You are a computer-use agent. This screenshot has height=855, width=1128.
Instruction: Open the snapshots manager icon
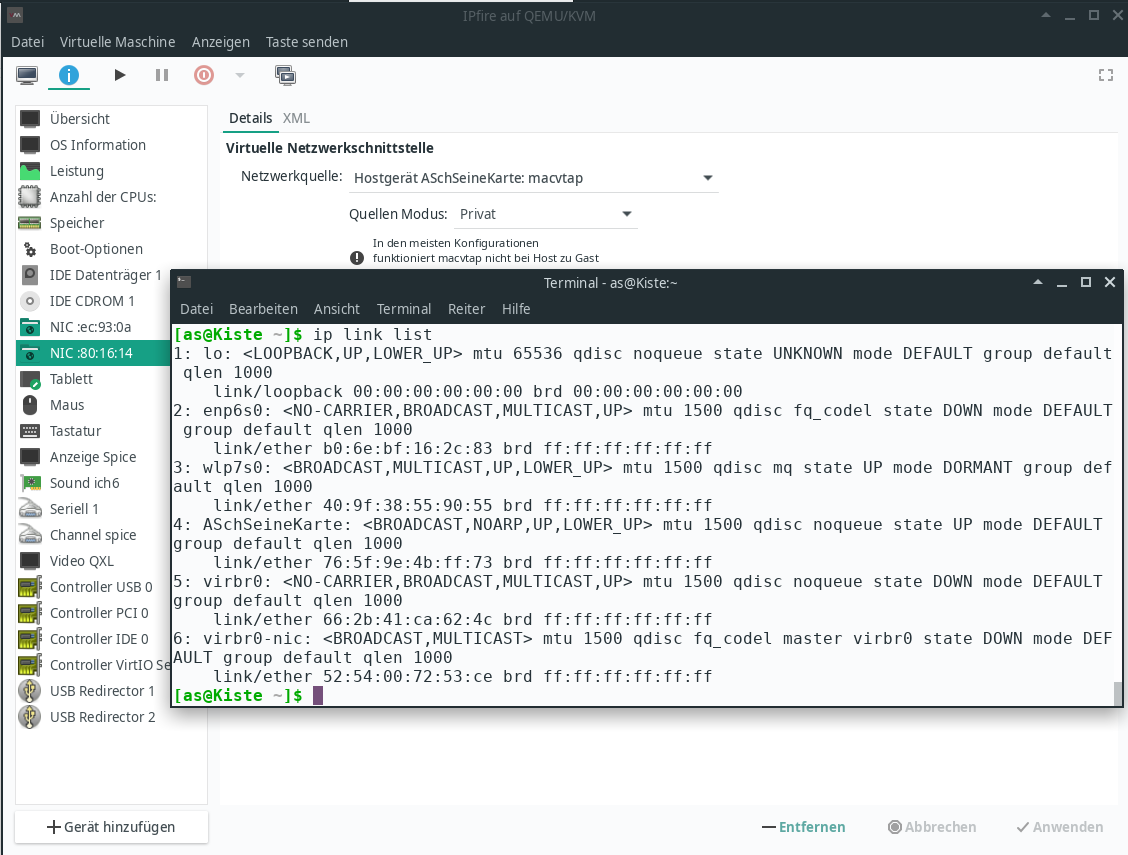point(285,75)
